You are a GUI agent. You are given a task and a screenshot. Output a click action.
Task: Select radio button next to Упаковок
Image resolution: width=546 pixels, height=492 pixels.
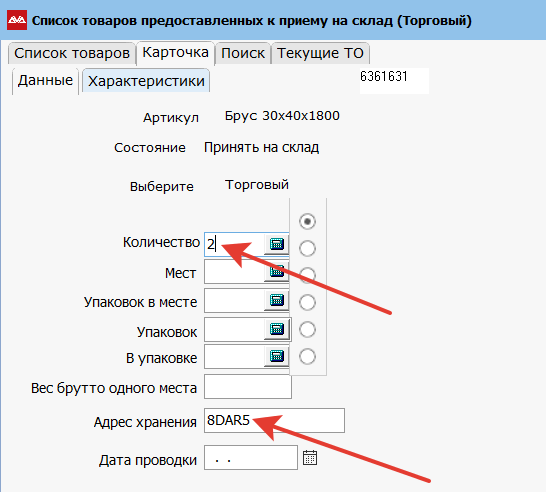coord(307,329)
